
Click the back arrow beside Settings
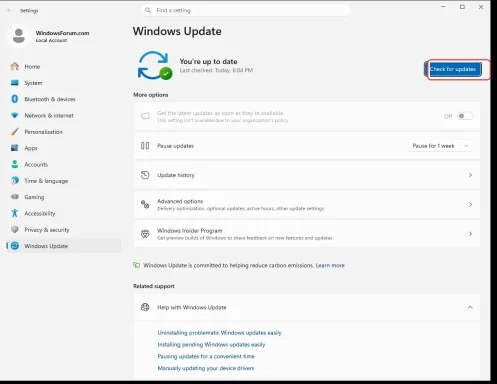point(9,10)
